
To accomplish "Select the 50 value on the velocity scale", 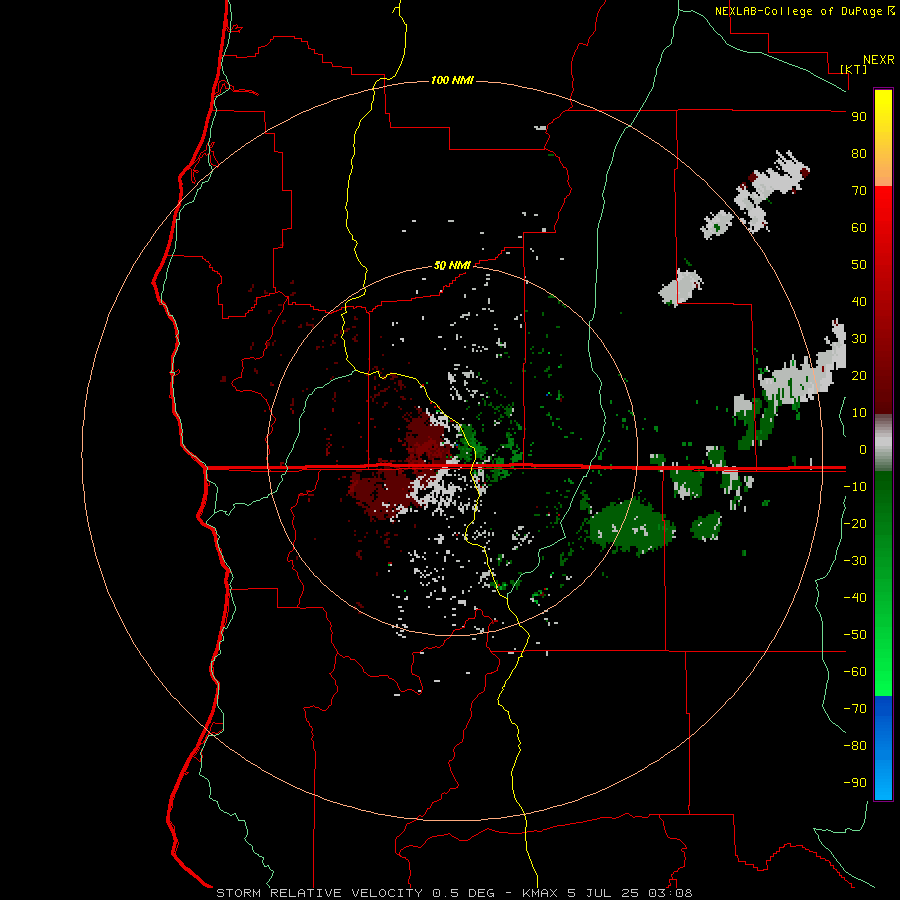I will (859, 265).
